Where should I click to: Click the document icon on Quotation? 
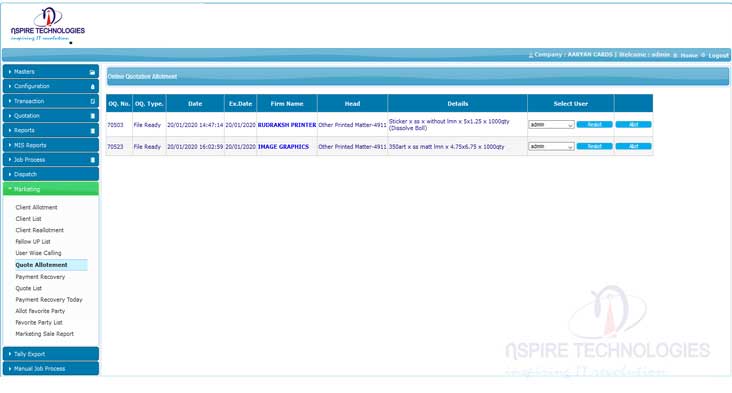click(92, 116)
